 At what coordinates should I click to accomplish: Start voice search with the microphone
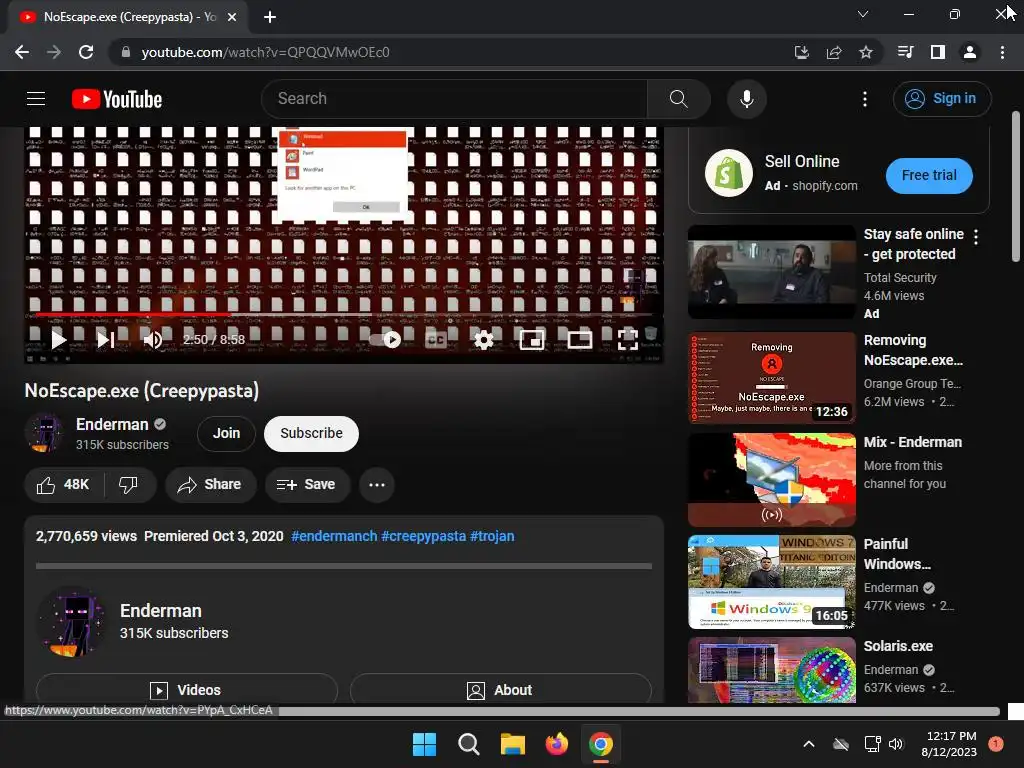tap(746, 99)
